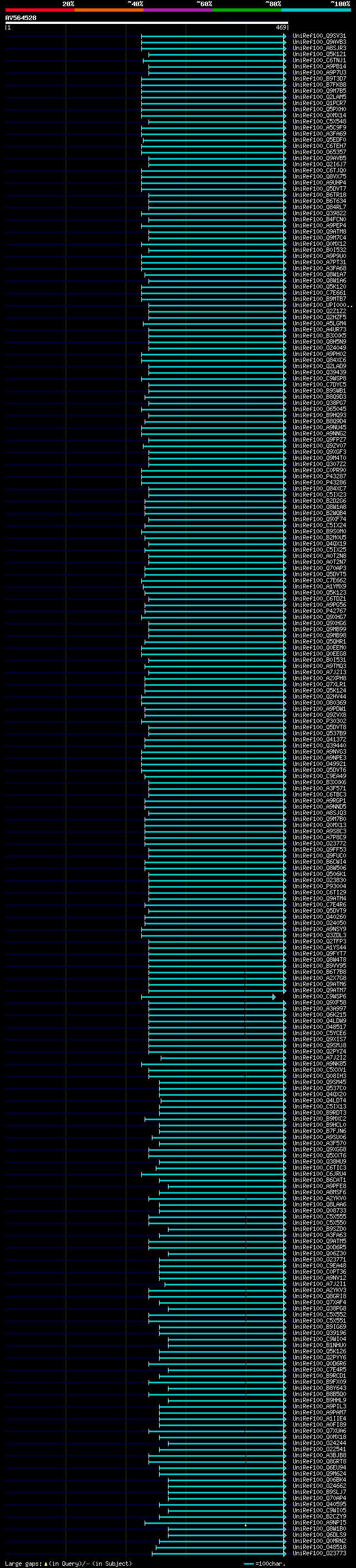Select hit label UniRef100_C5YCE6

pos(319,1033)
